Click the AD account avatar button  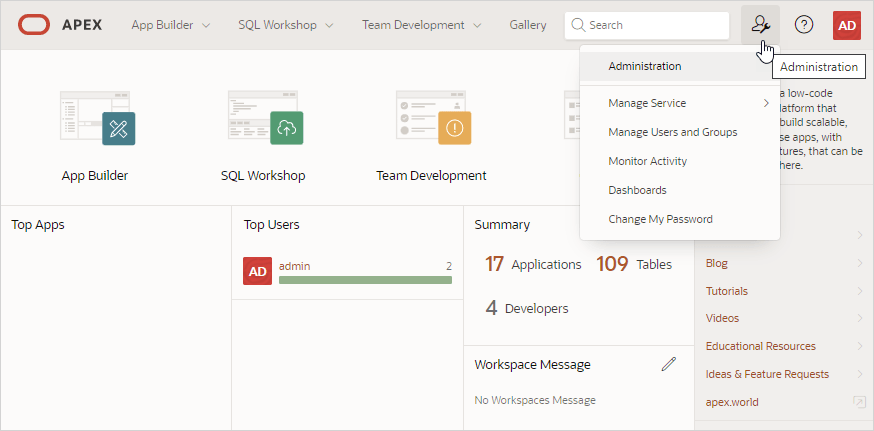(847, 25)
